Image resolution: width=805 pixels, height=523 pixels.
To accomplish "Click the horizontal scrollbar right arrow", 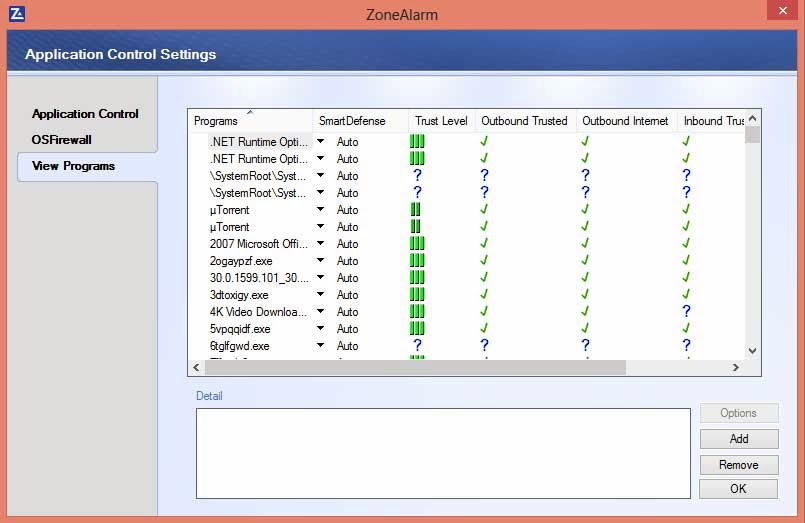I will click(736, 367).
